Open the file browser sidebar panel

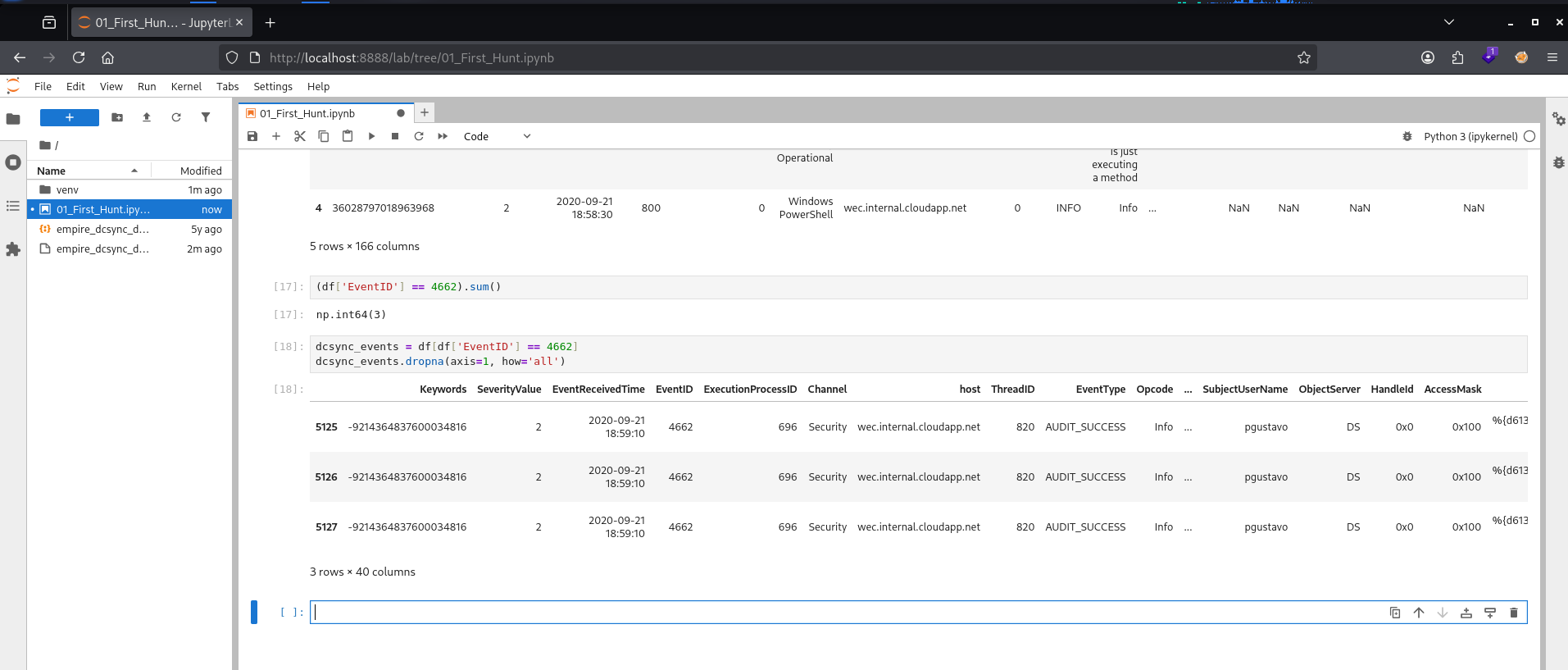(13, 119)
